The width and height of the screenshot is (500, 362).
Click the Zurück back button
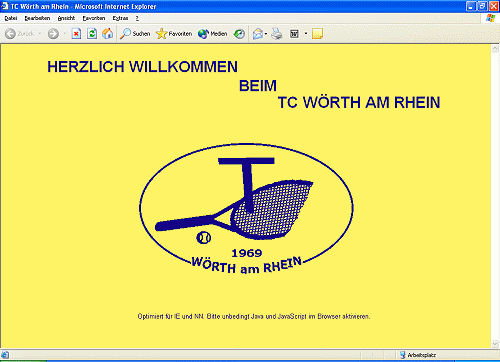click(x=19, y=34)
